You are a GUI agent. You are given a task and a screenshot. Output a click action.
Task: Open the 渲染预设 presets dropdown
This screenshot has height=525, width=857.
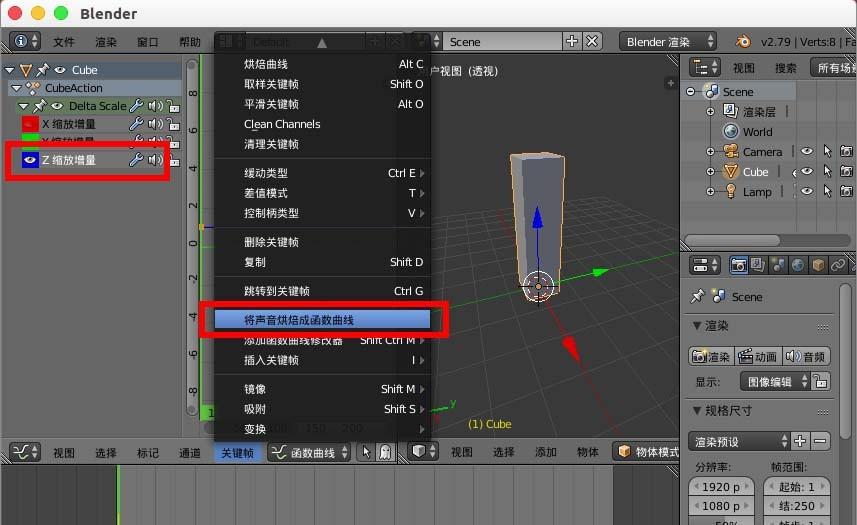click(x=739, y=441)
